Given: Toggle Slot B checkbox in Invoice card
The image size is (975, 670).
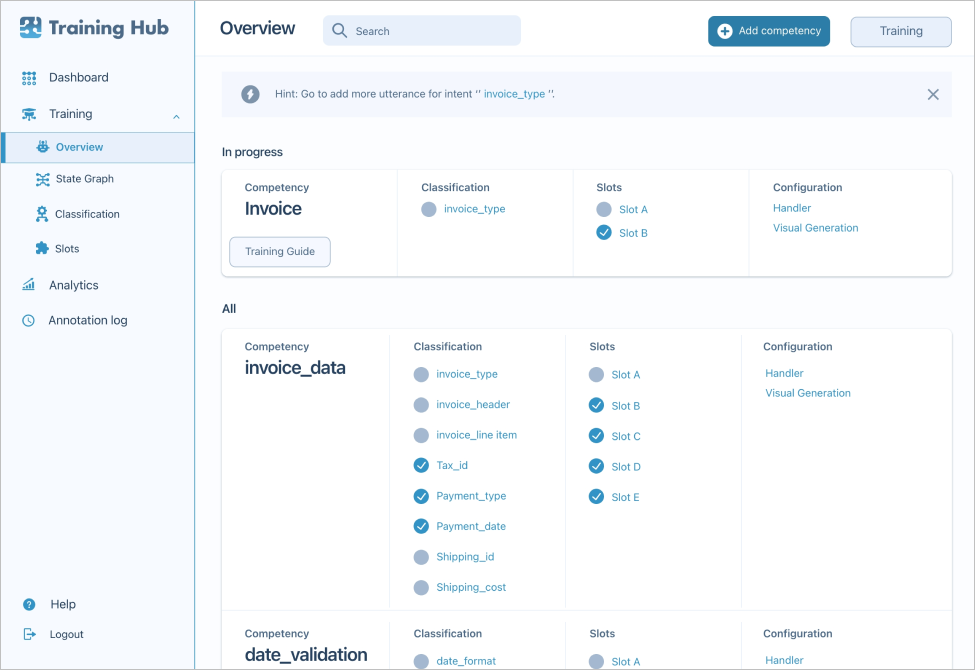Looking at the screenshot, I should pos(604,233).
